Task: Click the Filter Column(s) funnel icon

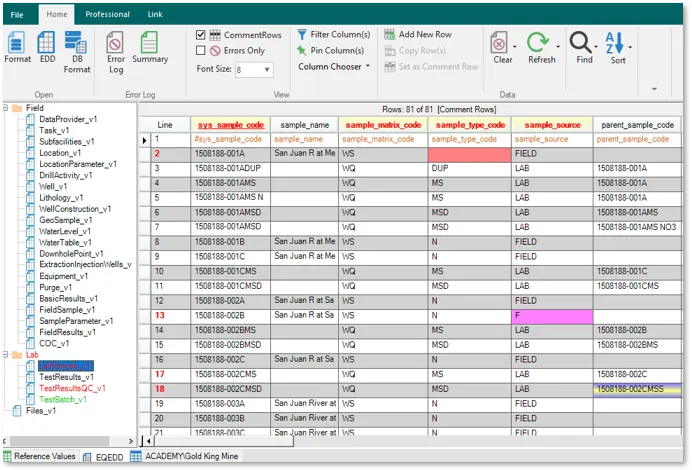Action: [x=302, y=34]
